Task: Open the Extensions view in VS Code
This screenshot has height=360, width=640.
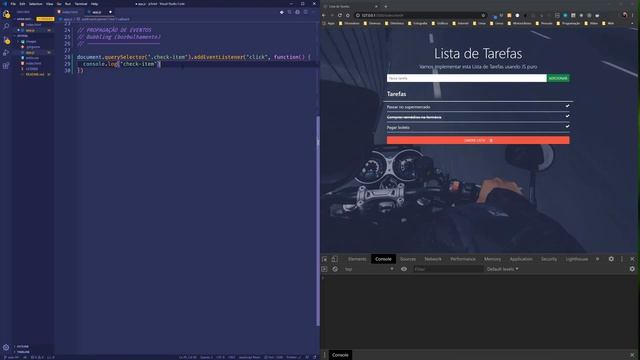Action: pyautogui.click(x=6, y=65)
